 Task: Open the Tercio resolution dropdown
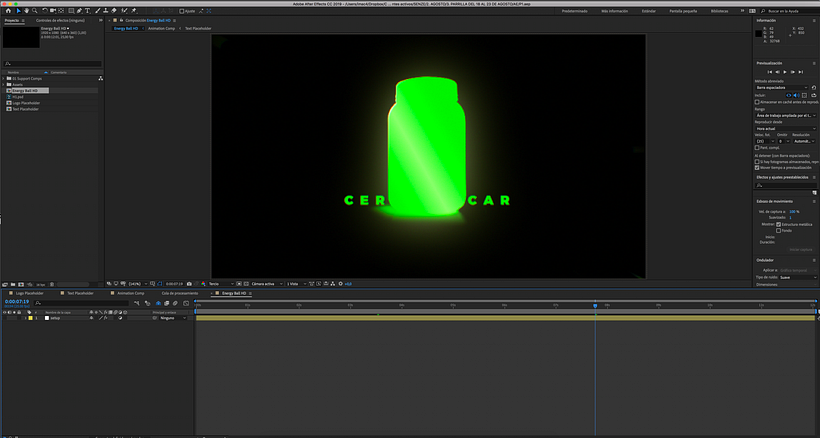[221, 284]
